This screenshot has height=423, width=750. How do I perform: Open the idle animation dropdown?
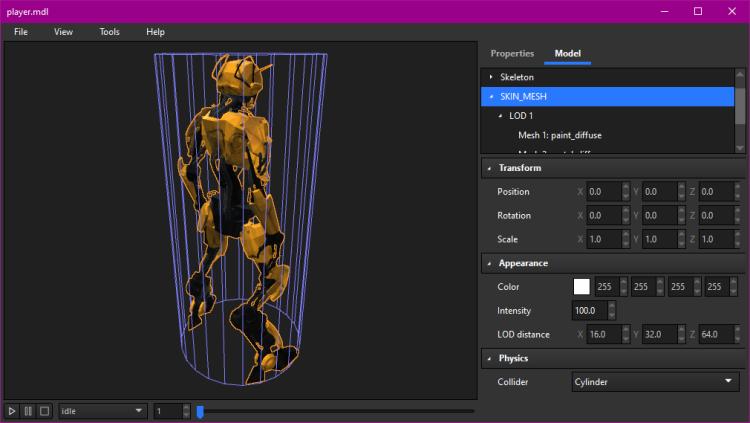tap(102, 411)
